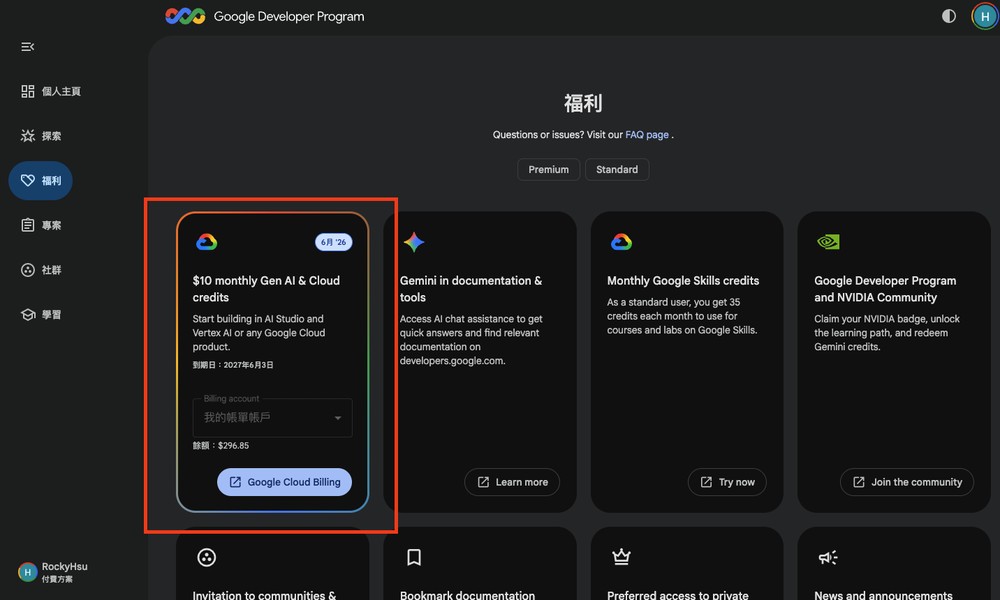Click Join the community button
Image resolution: width=1000 pixels, height=600 pixels.
(x=907, y=482)
